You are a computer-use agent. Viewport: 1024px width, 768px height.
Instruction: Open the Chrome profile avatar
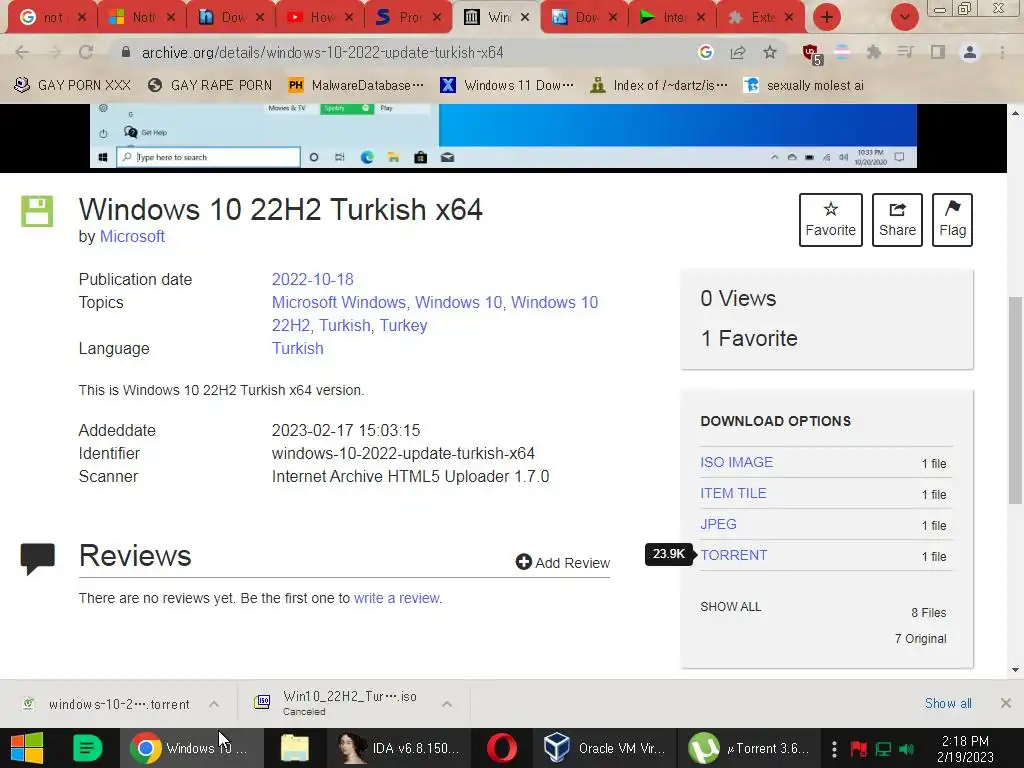coord(970,52)
